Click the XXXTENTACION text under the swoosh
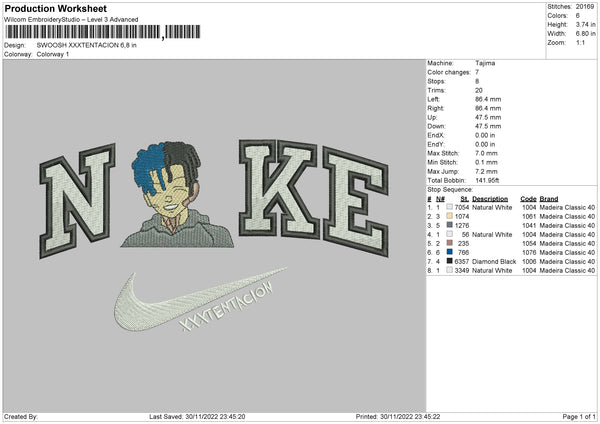This screenshot has height=424, width=600. [x=227, y=307]
